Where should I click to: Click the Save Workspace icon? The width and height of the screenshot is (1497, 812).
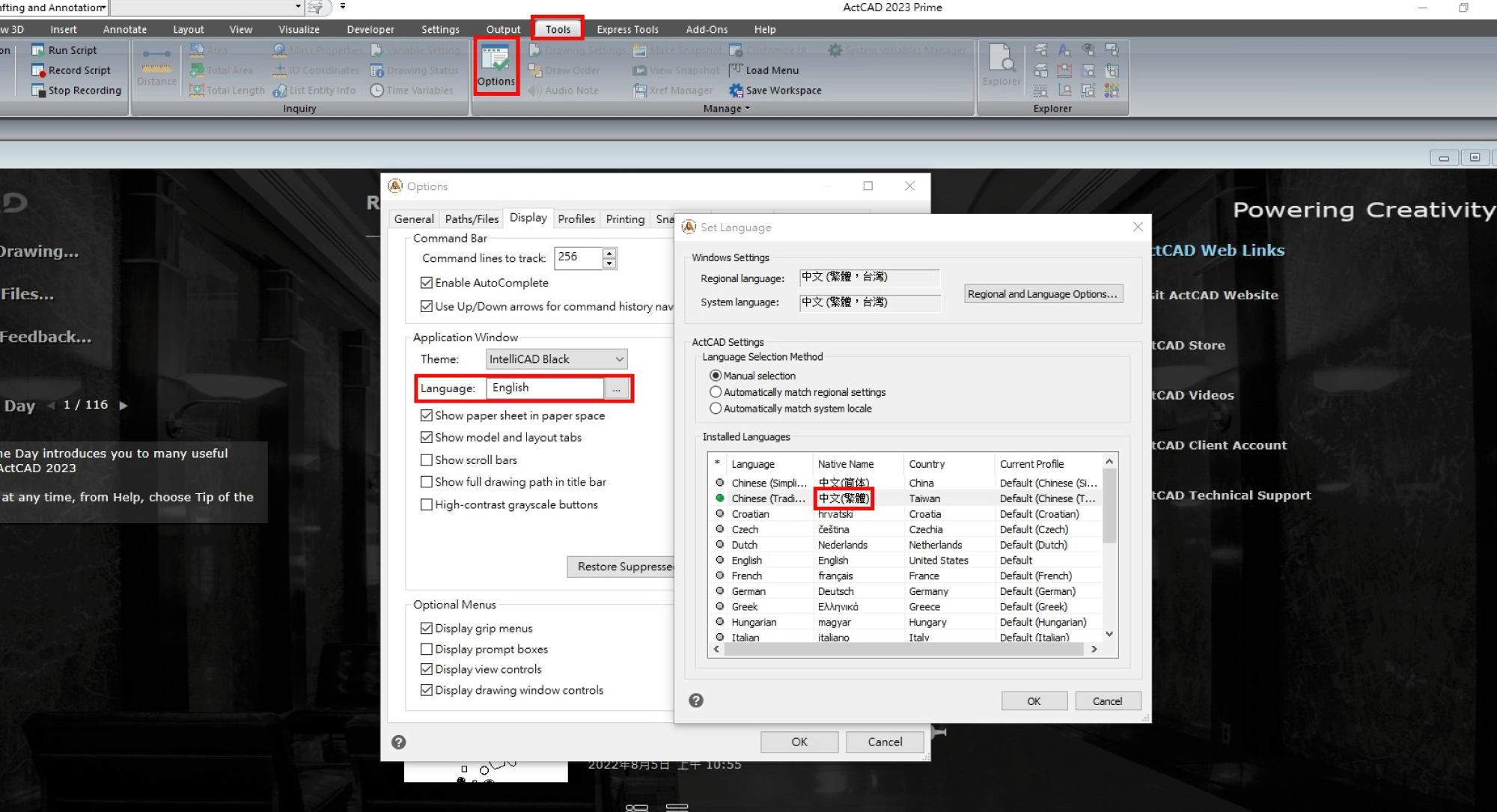coord(737,91)
